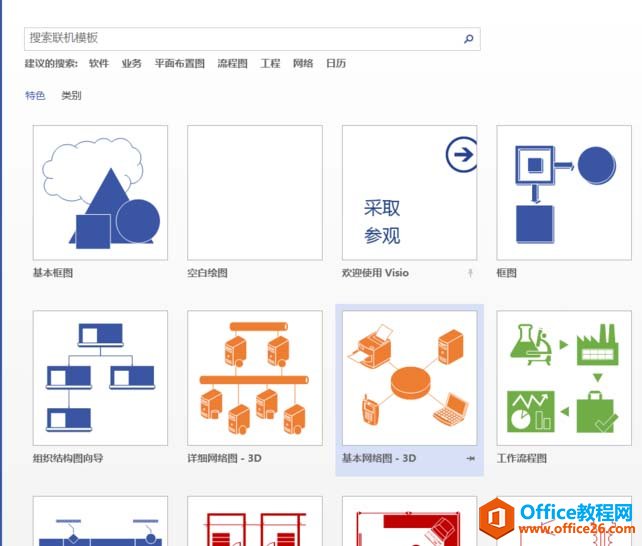Click the search magnifier icon
This screenshot has width=642, height=546.
(468, 39)
